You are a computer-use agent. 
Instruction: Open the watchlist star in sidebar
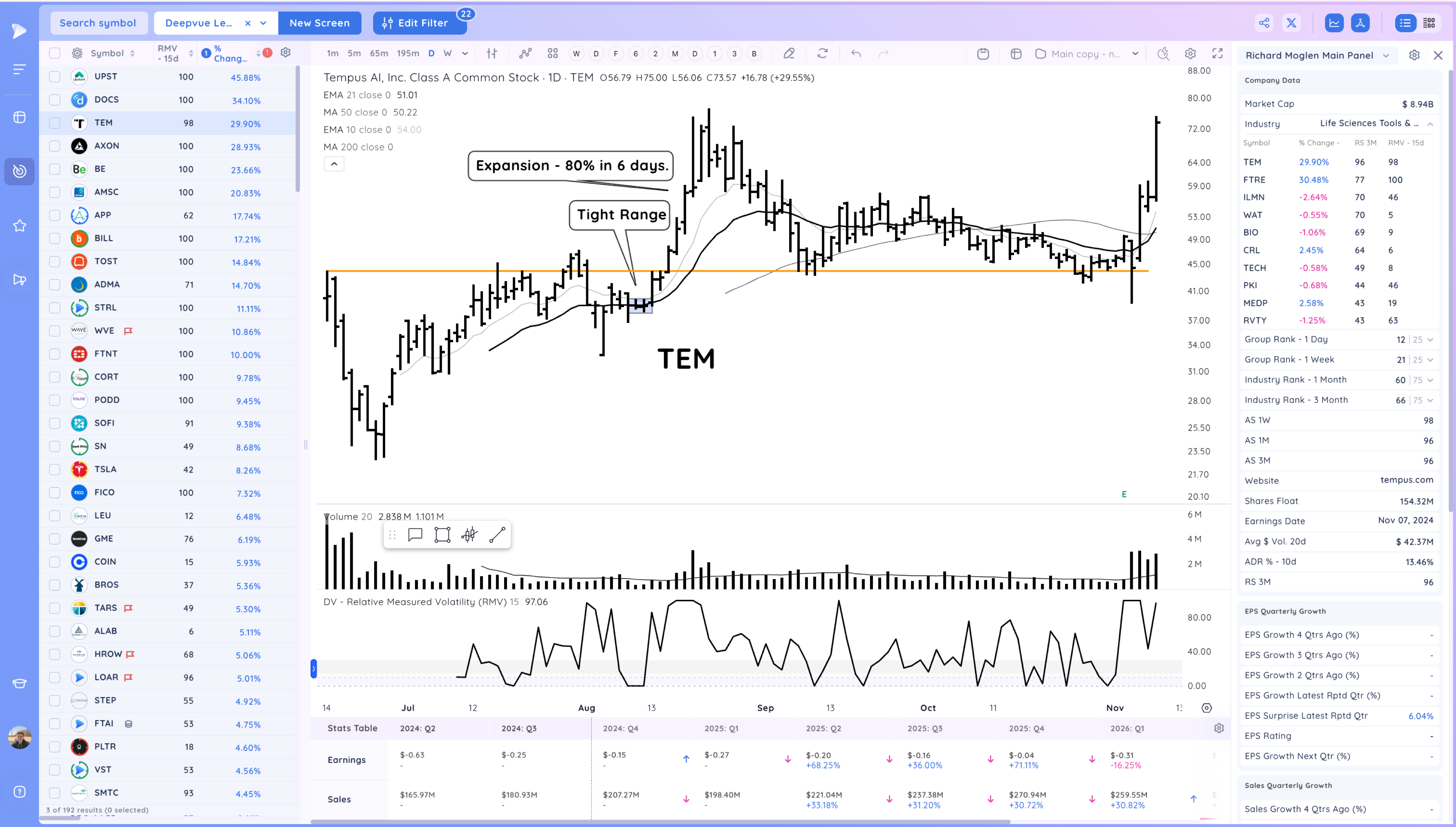(19, 225)
